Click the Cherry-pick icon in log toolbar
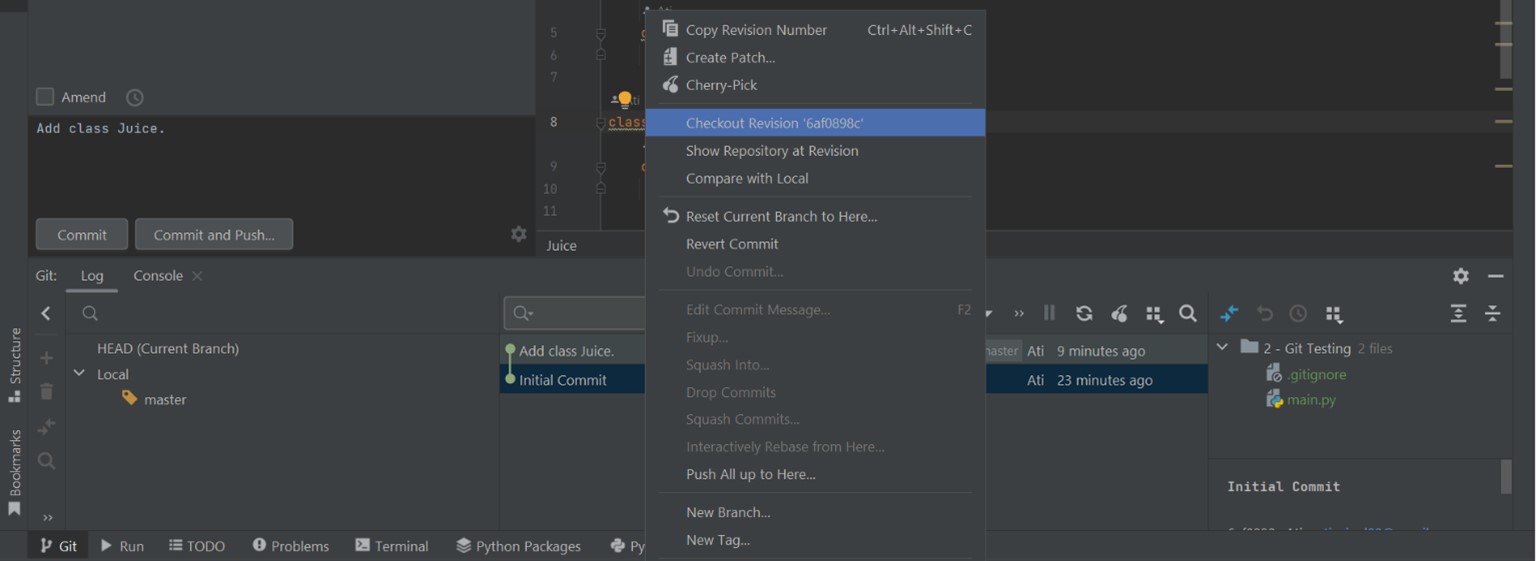Screen dimensions: 1536x561 coord(1119,314)
